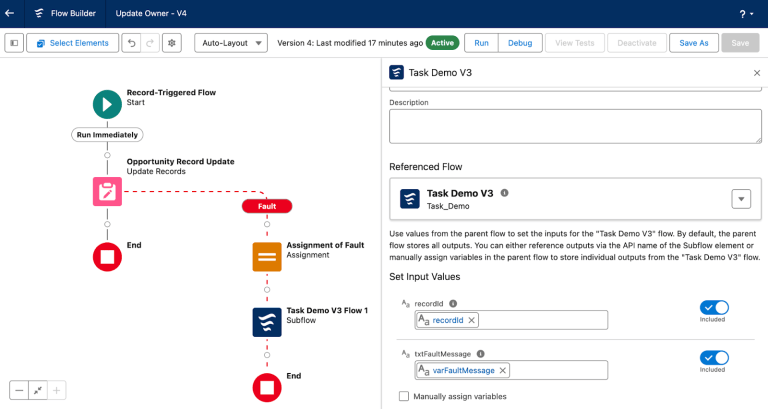This screenshot has width=768, height=409.
Task: Add element below Run Immediately connector
Action: click(x=107, y=155)
